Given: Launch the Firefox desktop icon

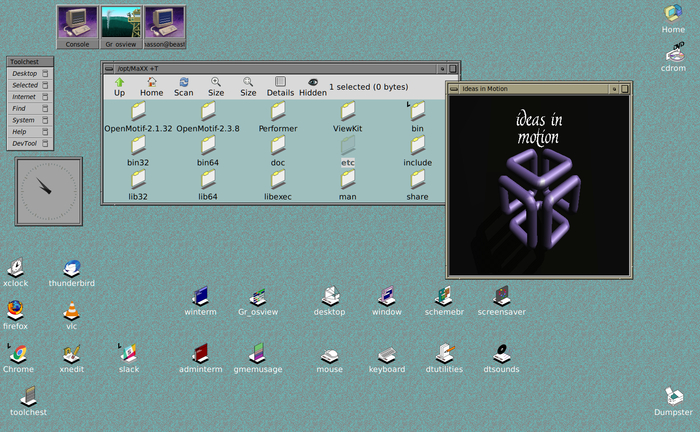Looking at the screenshot, I should (15, 310).
